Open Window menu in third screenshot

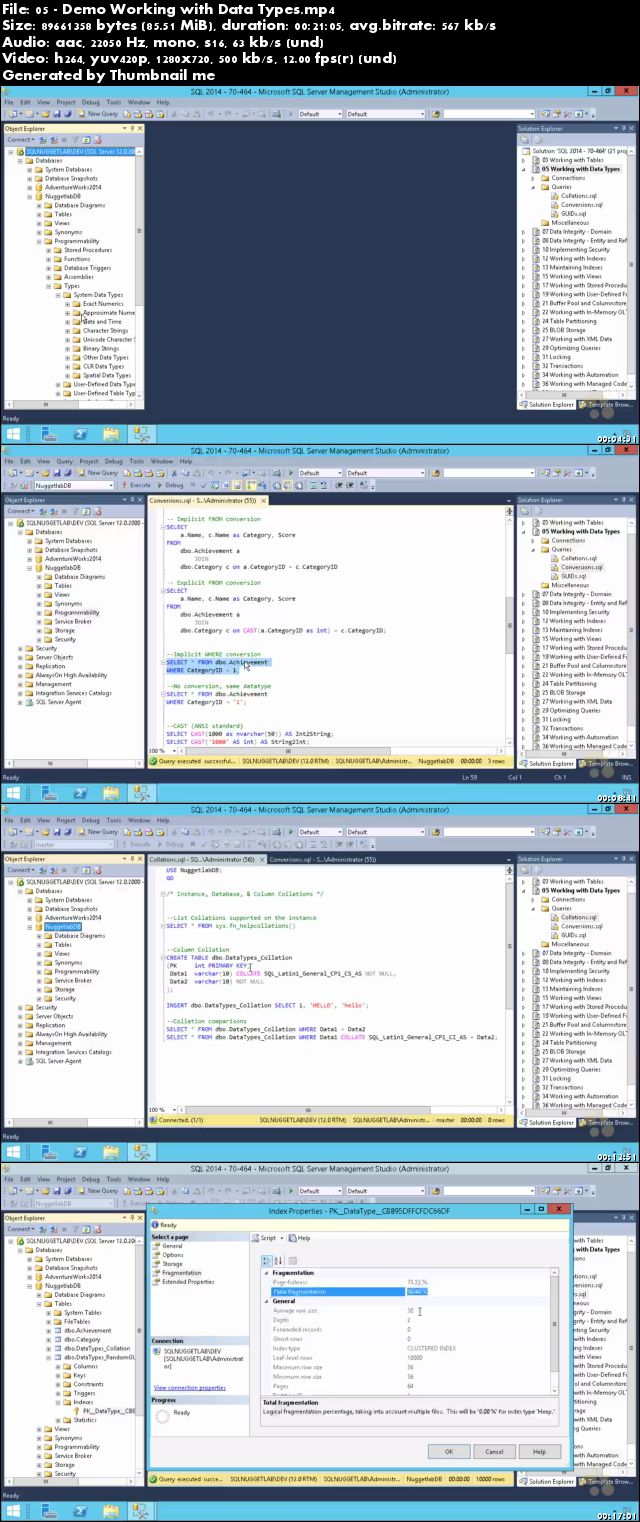pyautogui.click(x=139, y=820)
